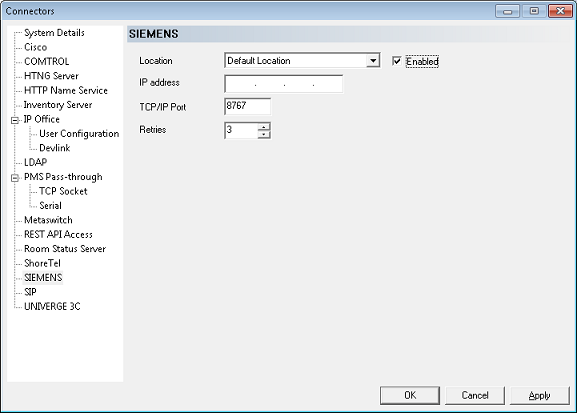
Task: Select REST API Access
Action: [x=58, y=234]
